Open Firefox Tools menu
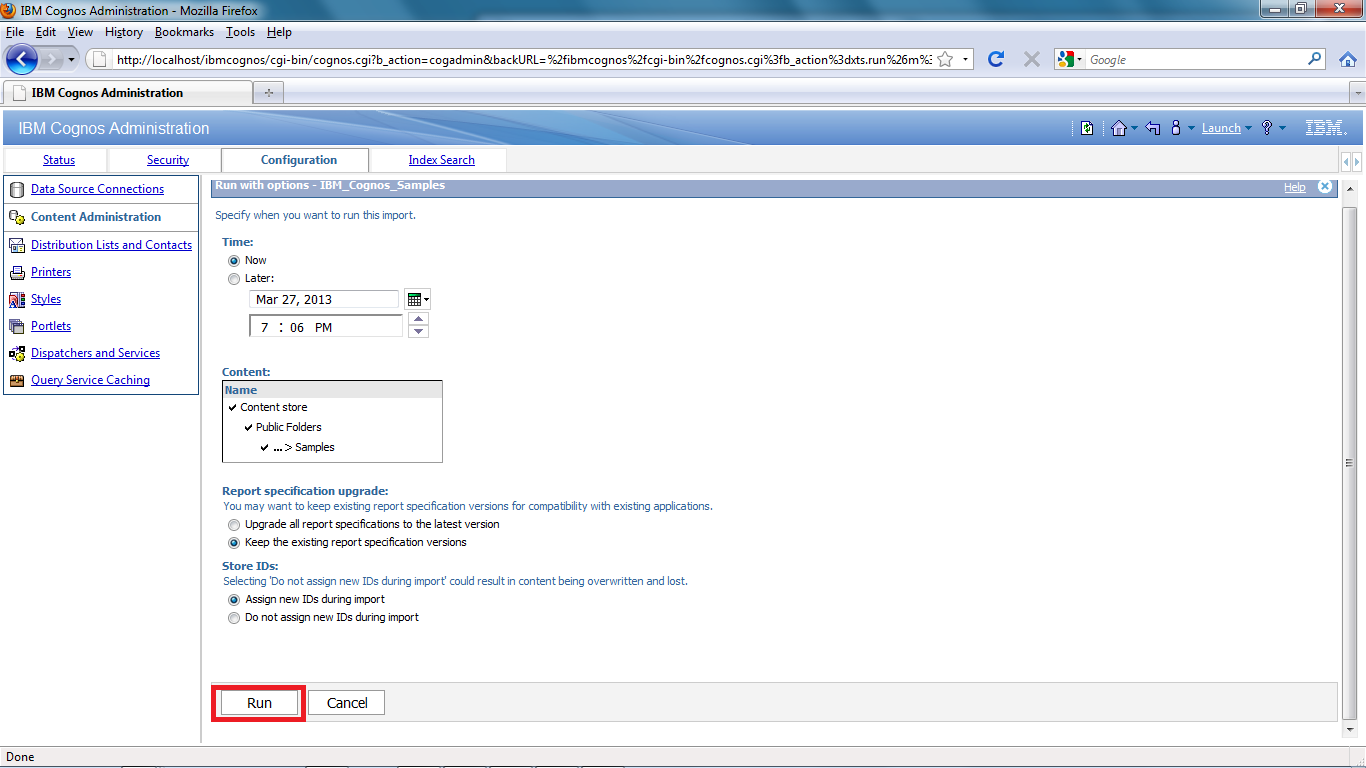 point(240,32)
